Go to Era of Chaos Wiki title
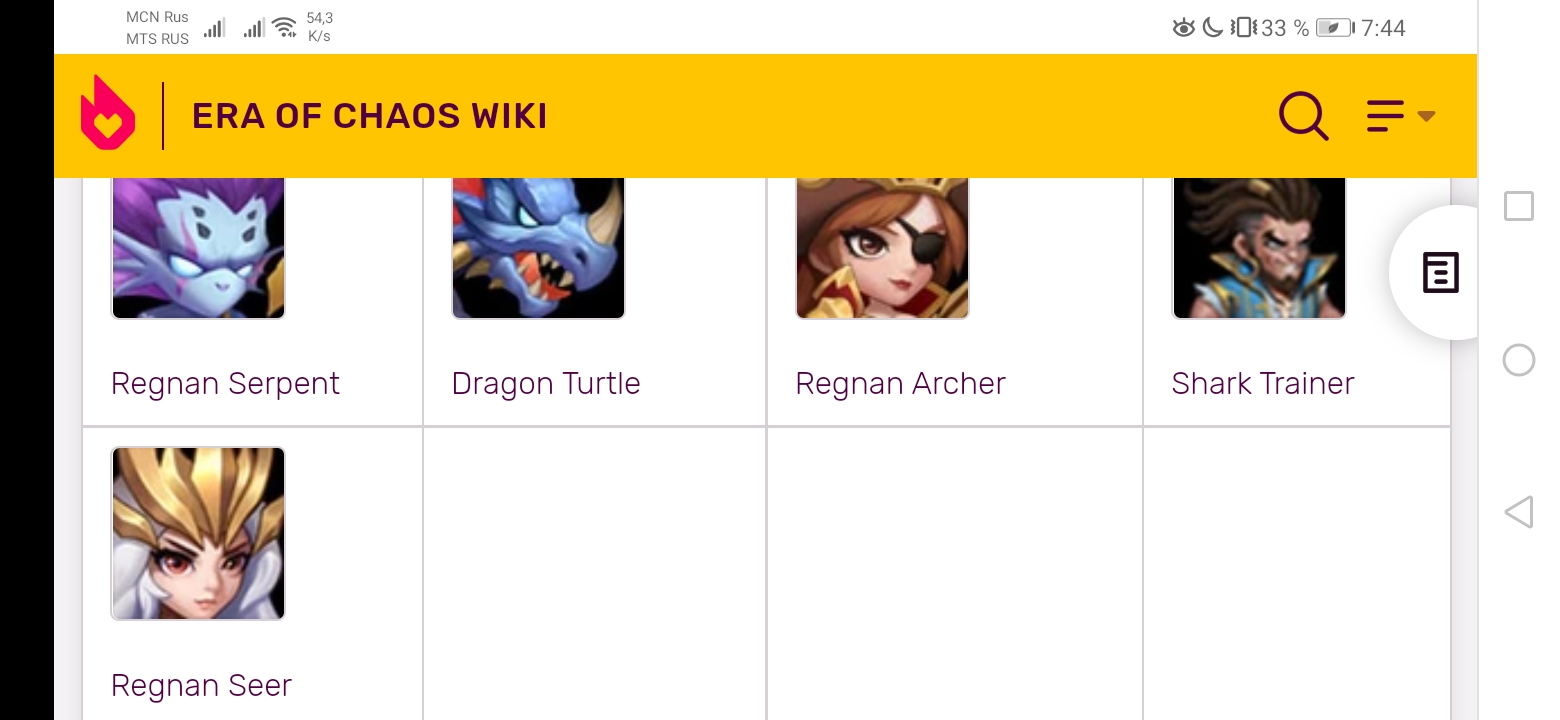The image size is (1560, 720). coord(370,116)
